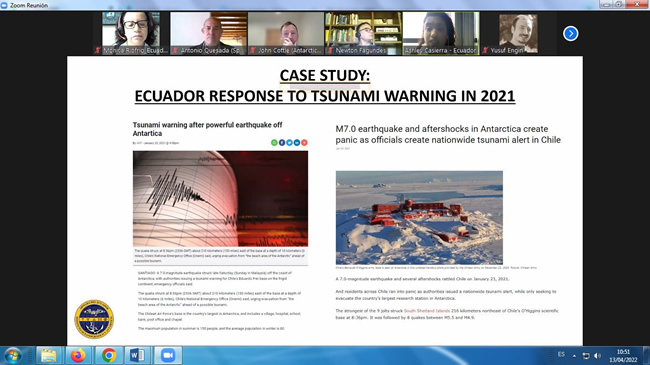
Task: Click the Antarctic research base photo
Action: (419, 218)
